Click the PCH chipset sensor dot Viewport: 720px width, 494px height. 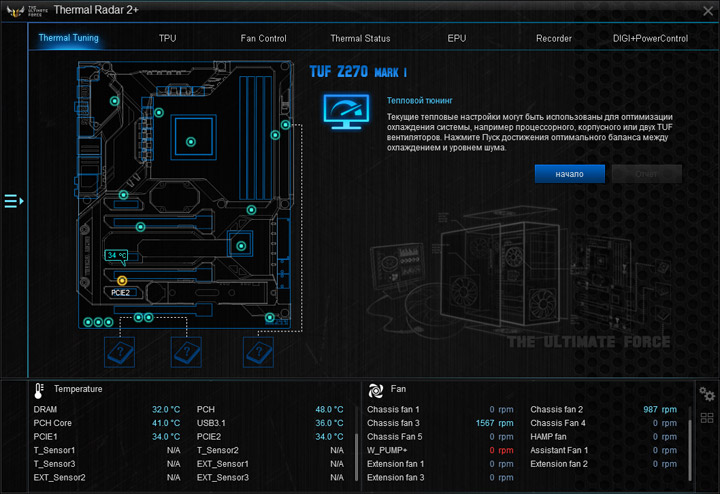tap(241, 246)
